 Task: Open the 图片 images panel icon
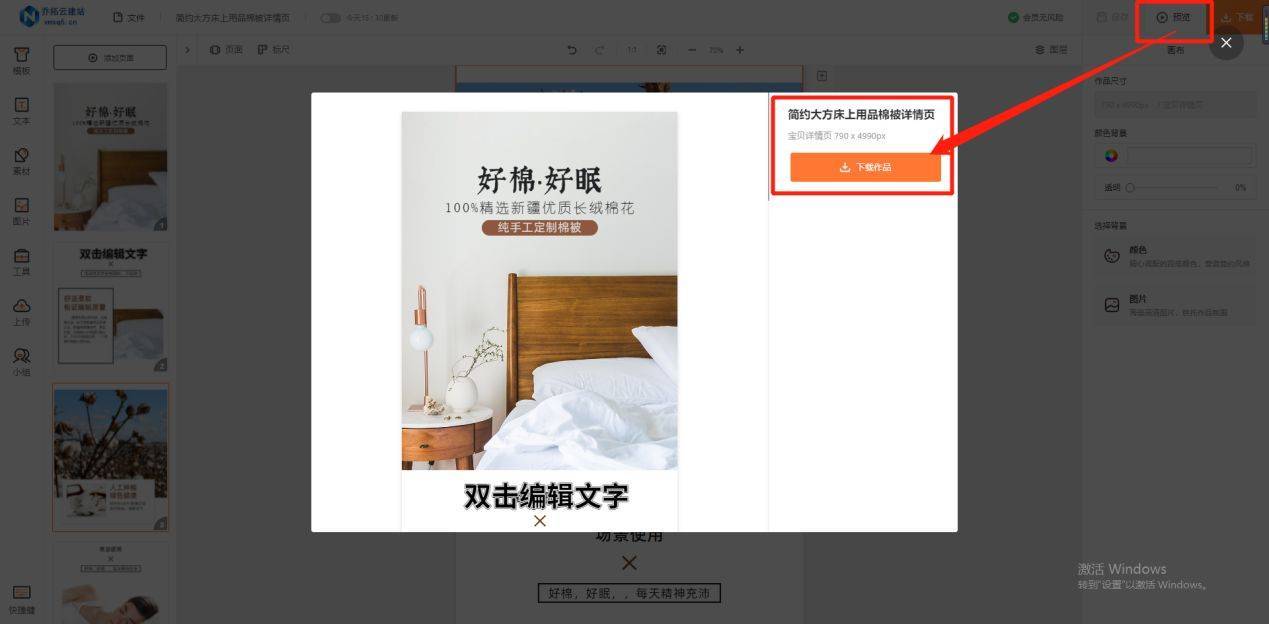21,211
